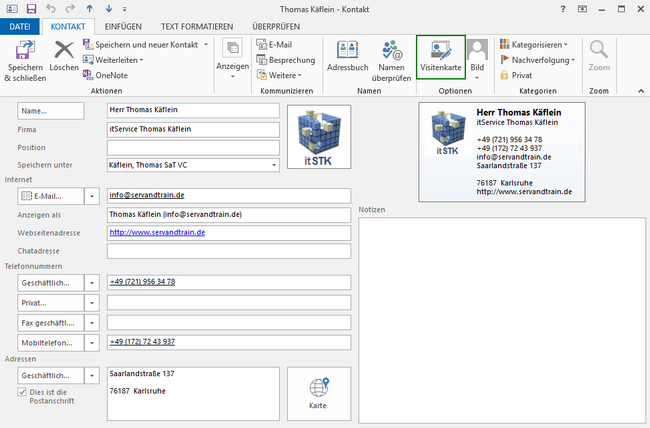Switch to the TEXT FORMATIEREN tab
Screen dimensions: 650x428
tap(197, 26)
